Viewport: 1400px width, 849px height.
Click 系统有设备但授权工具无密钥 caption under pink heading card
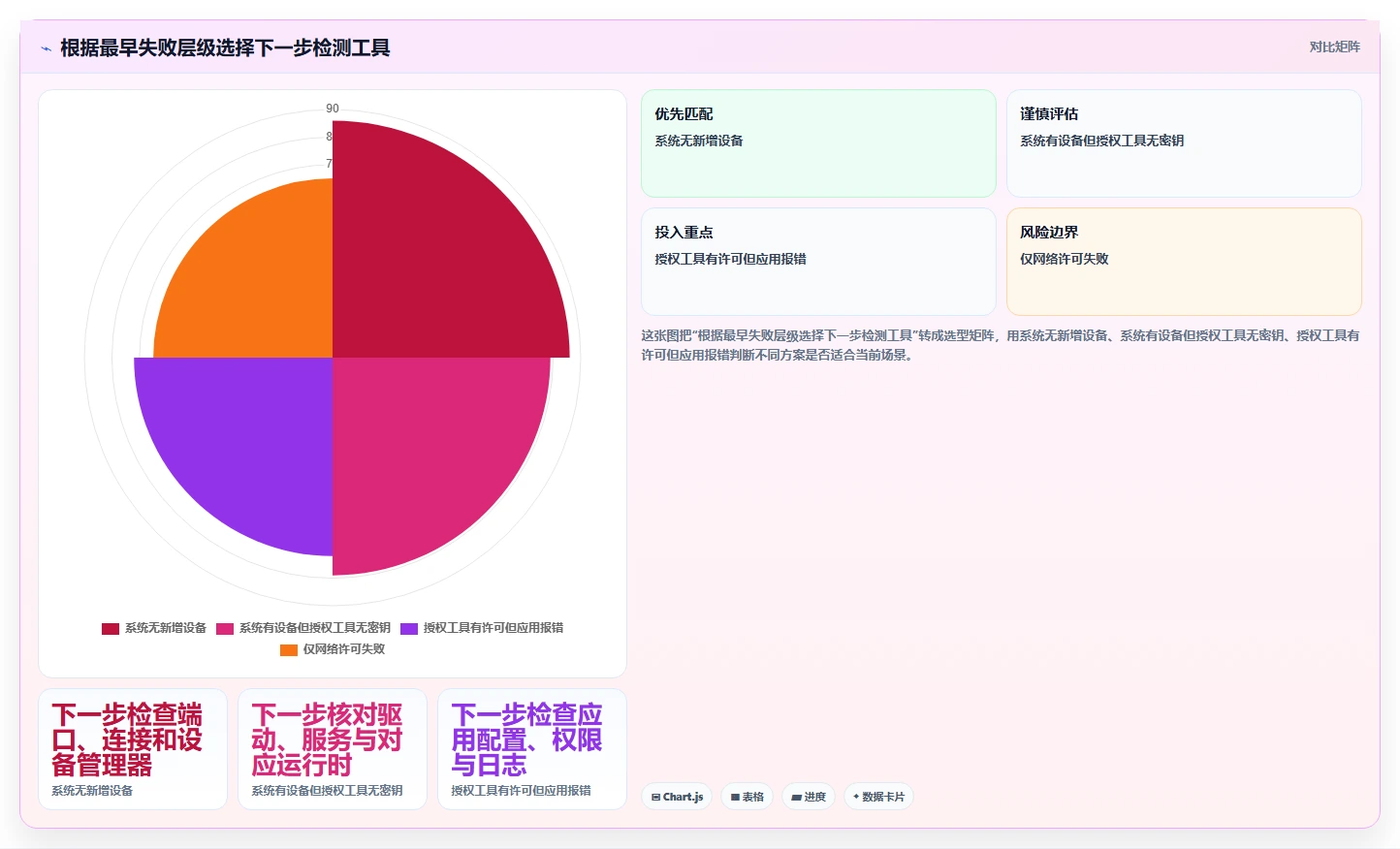pos(327,791)
